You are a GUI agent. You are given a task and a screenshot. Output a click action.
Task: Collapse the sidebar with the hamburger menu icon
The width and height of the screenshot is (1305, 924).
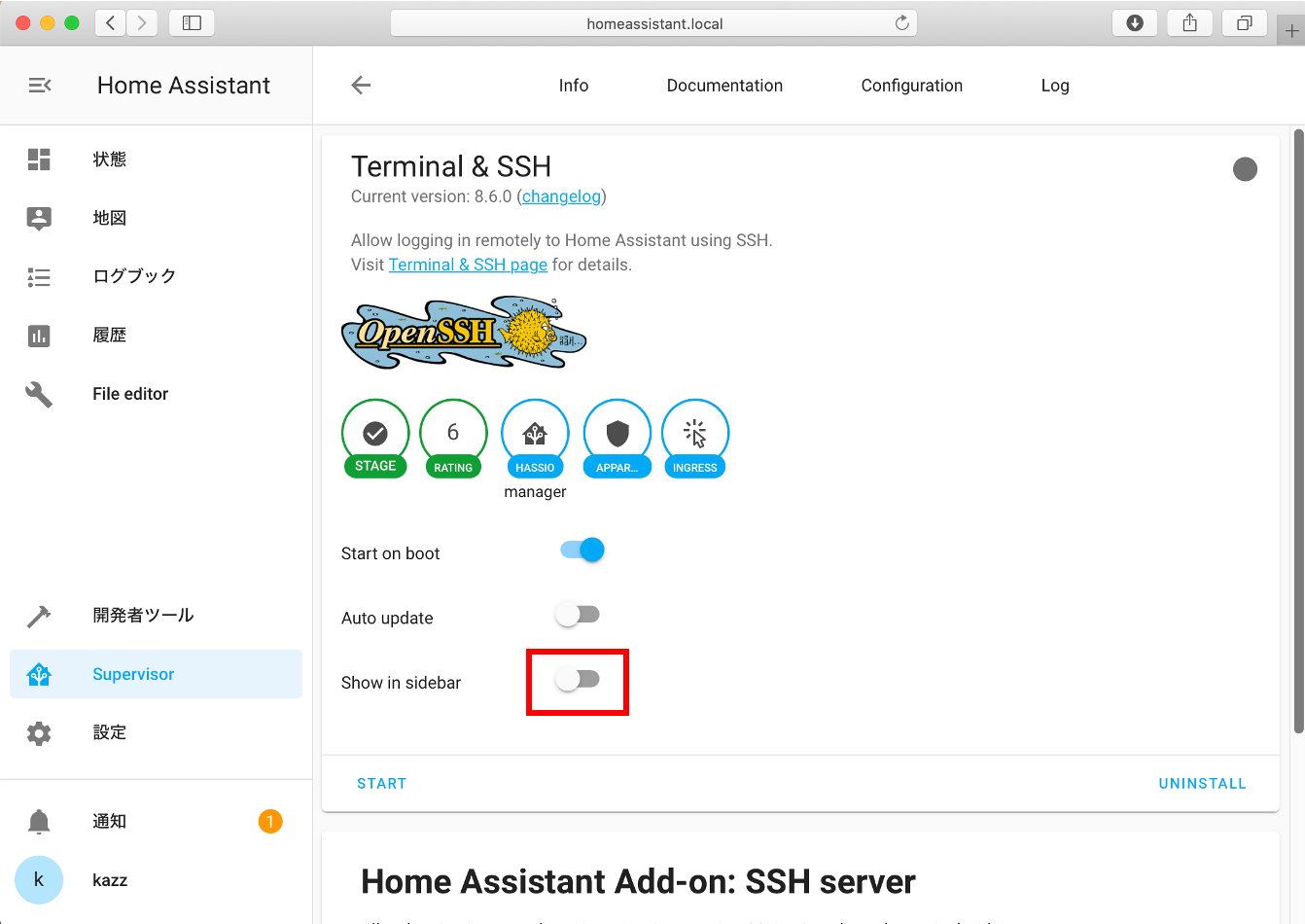(40, 86)
